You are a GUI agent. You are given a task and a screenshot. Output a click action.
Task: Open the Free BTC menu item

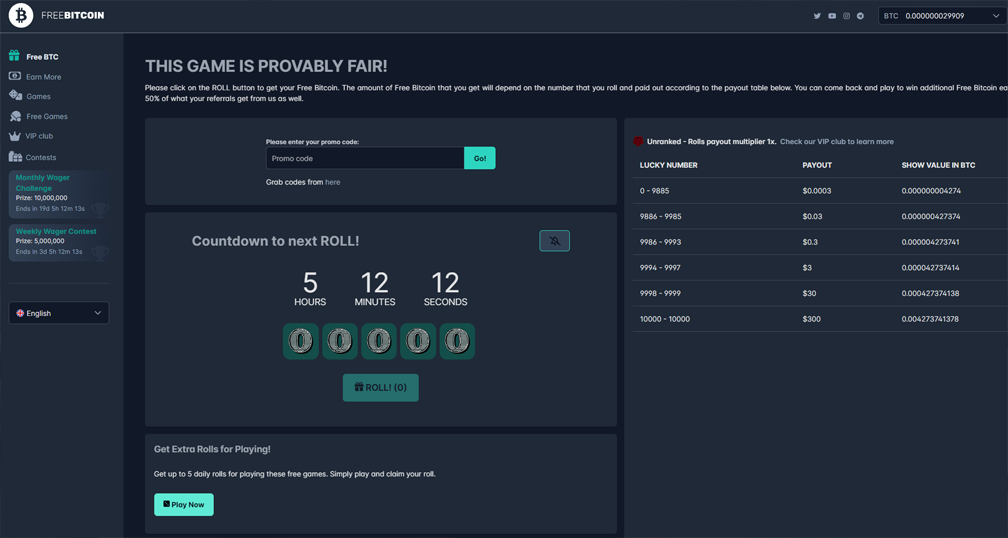[x=42, y=57]
